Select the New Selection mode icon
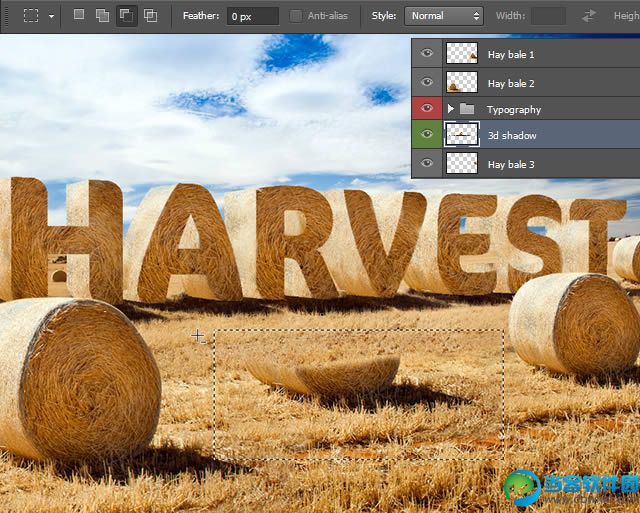The image size is (640, 513). coord(79,15)
